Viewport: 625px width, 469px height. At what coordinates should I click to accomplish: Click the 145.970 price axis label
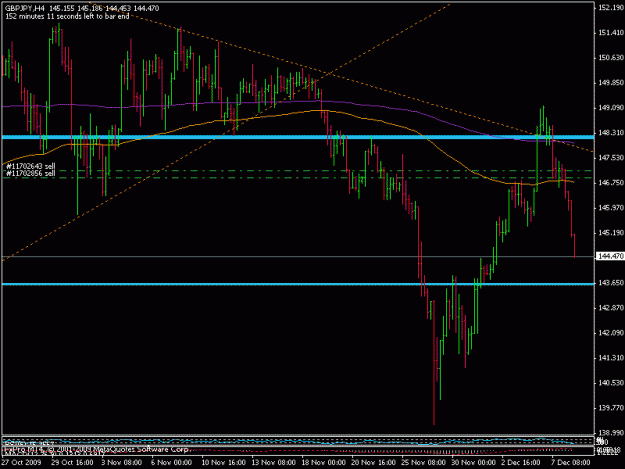(x=611, y=208)
